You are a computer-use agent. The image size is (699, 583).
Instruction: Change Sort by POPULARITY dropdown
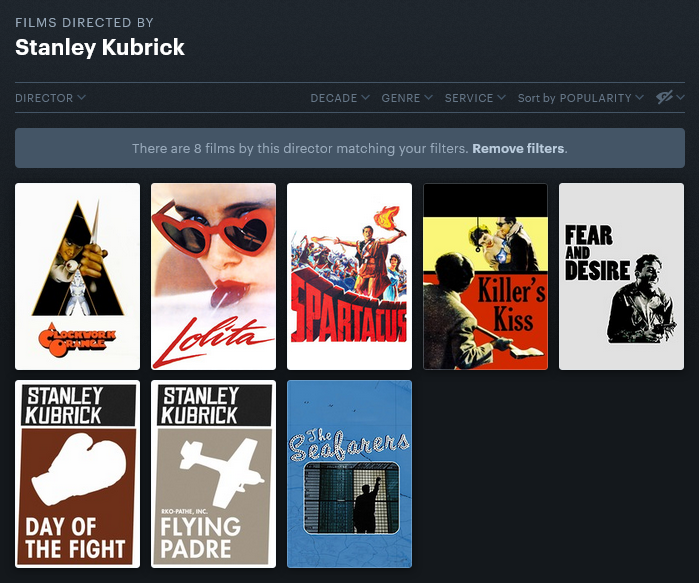point(580,98)
